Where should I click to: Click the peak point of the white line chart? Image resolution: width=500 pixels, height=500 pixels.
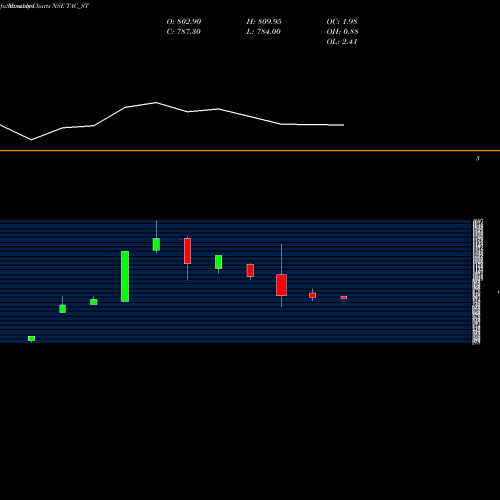pos(156,102)
